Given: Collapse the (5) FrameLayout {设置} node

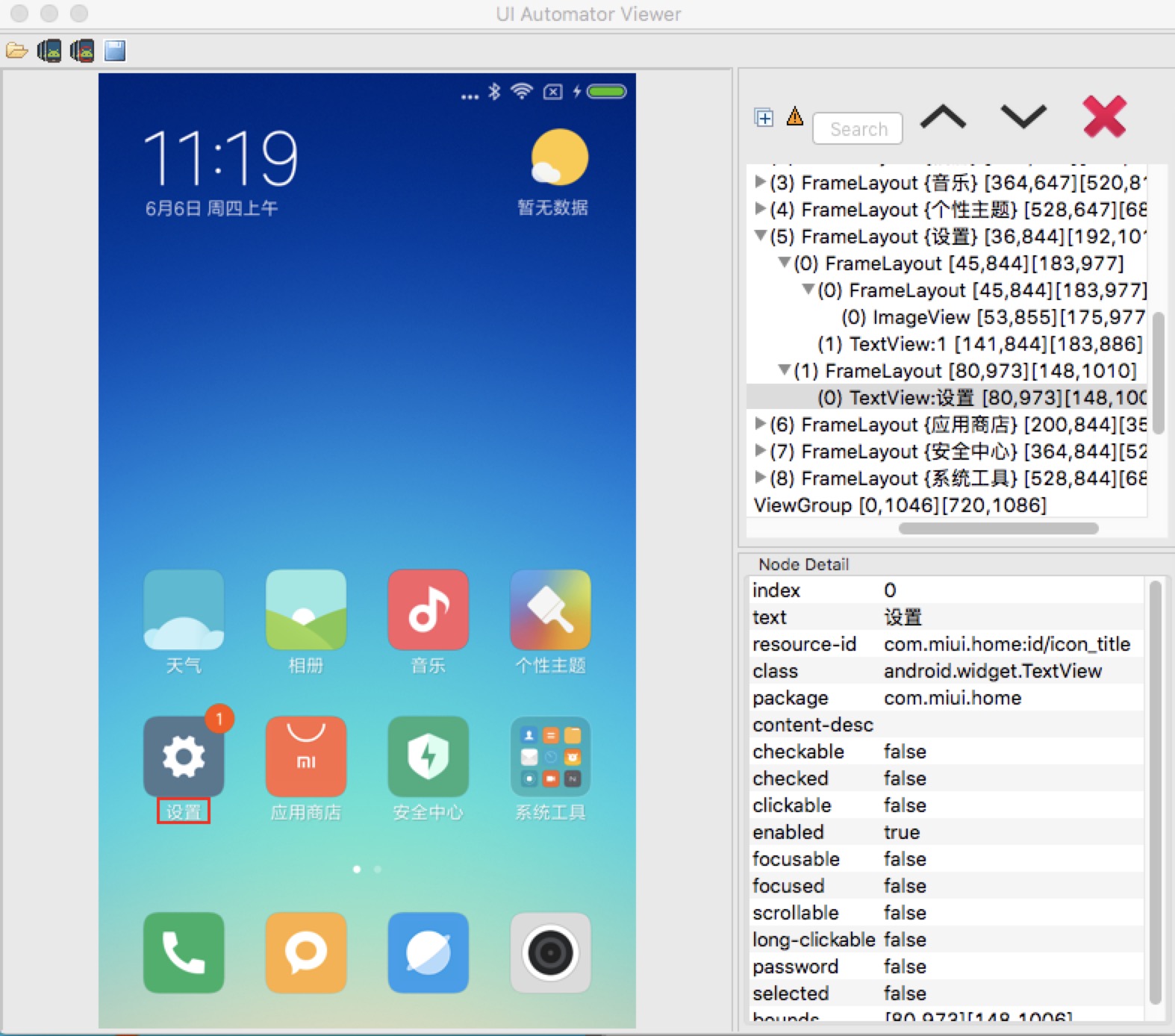Looking at the screenshot, I should 760,236.
